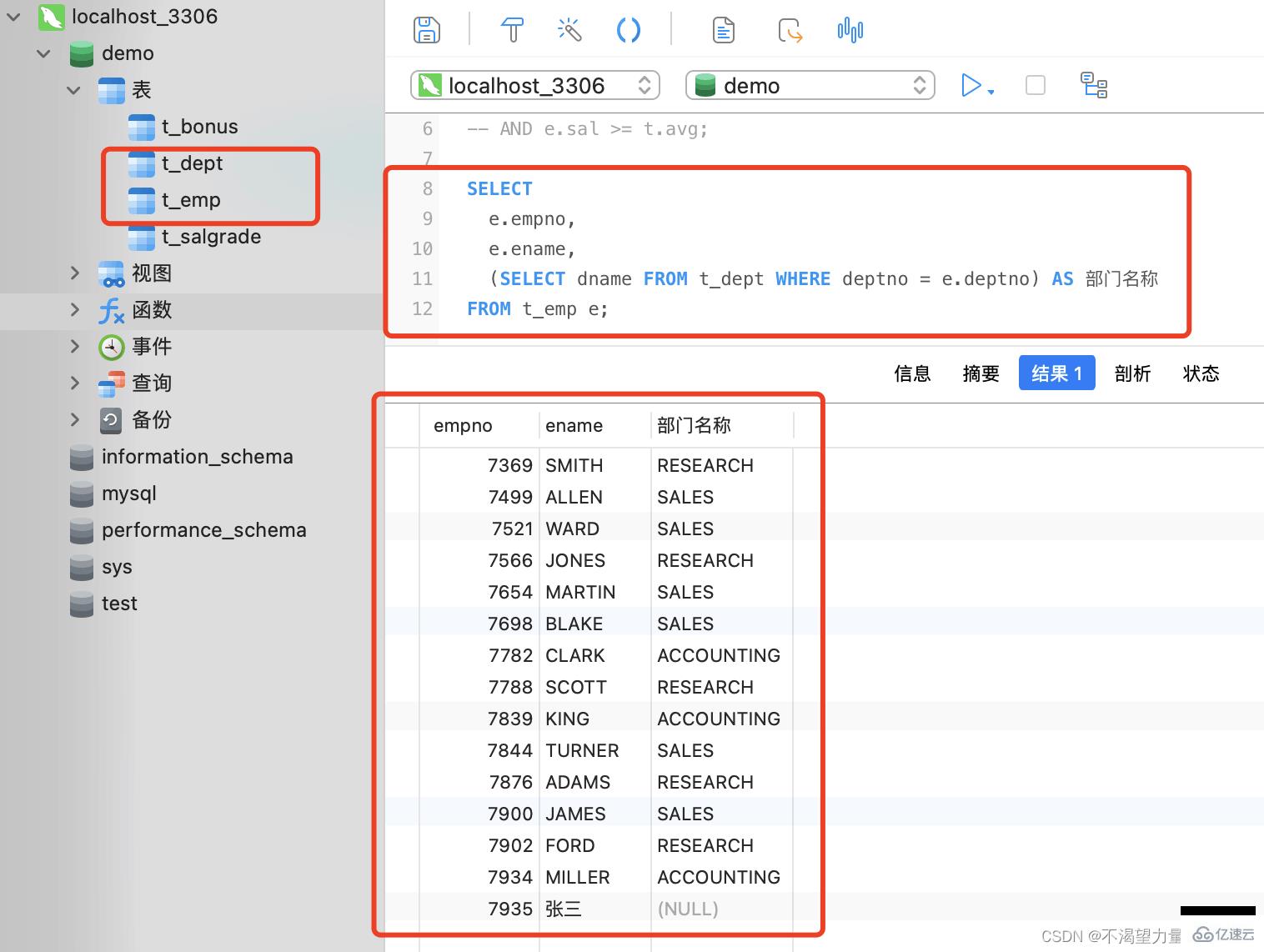Save the current SQL query
Screen dimensions: 1264x952
click(426, 29)
